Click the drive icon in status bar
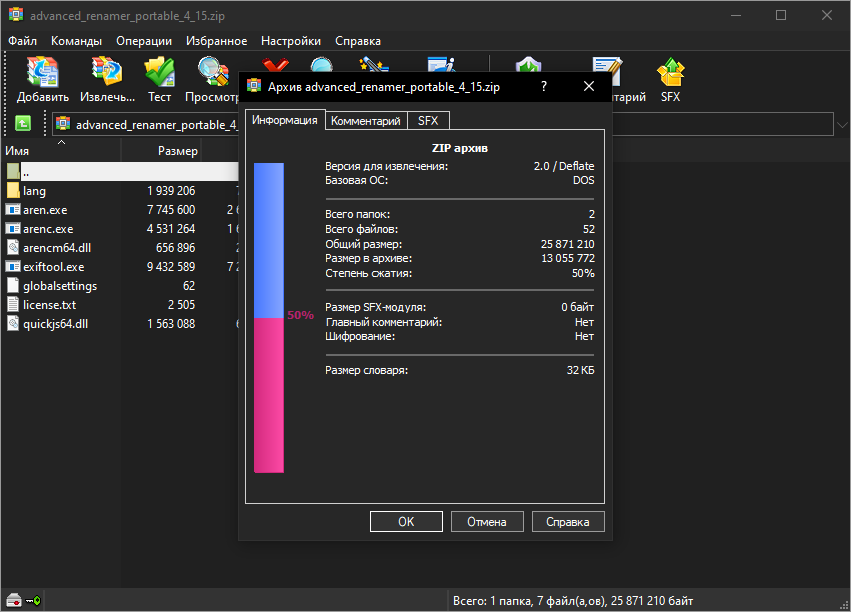Viewport: 851px width, 612px height. 14,600
